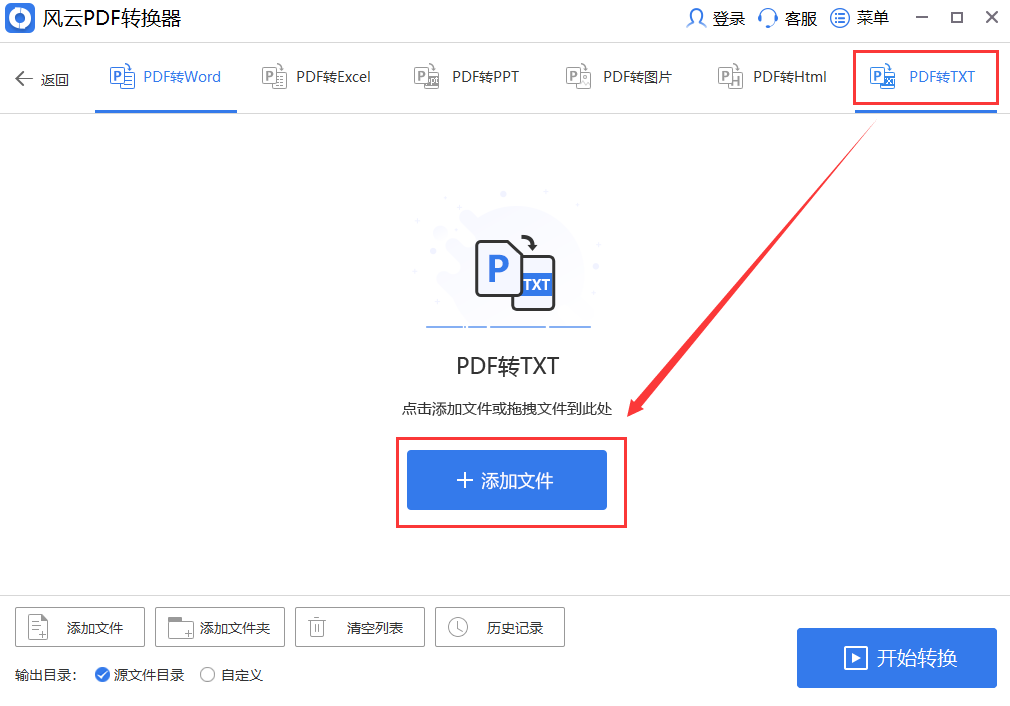The image size is (1010, 706).
Task: Click the 添加文件 add files button
Action: pyautogui.click(x=507, y=480)
